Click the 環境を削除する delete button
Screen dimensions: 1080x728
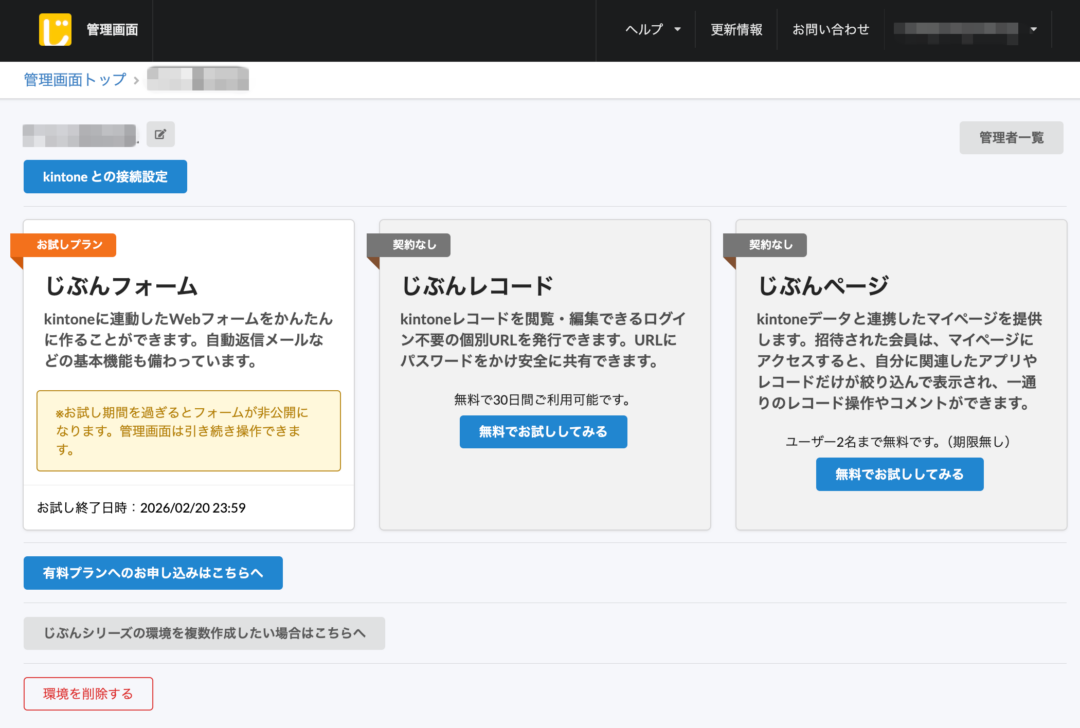coord(88,693)
